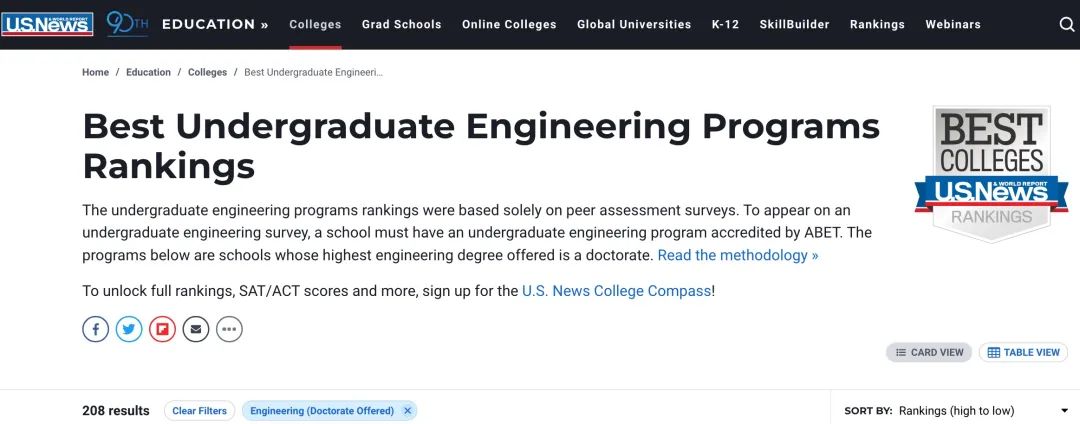Switch to Table View

1023,352
